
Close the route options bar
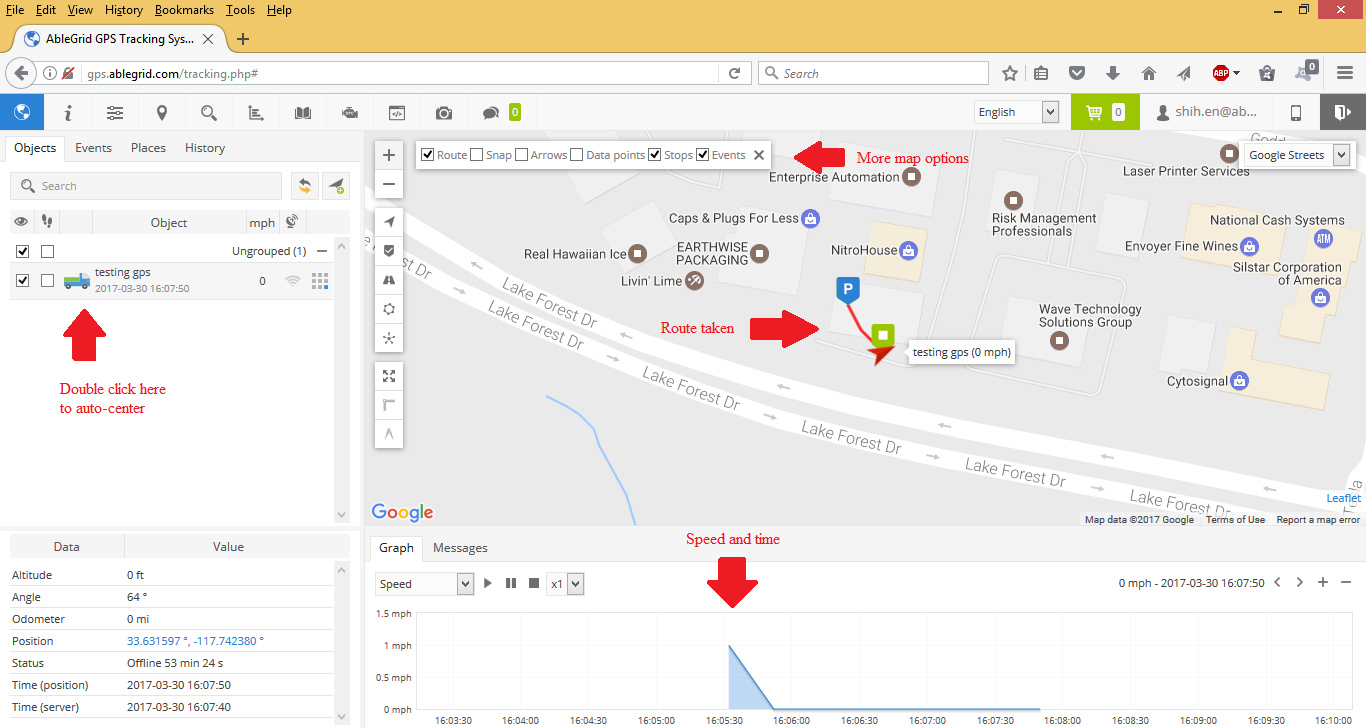point(759,155)
